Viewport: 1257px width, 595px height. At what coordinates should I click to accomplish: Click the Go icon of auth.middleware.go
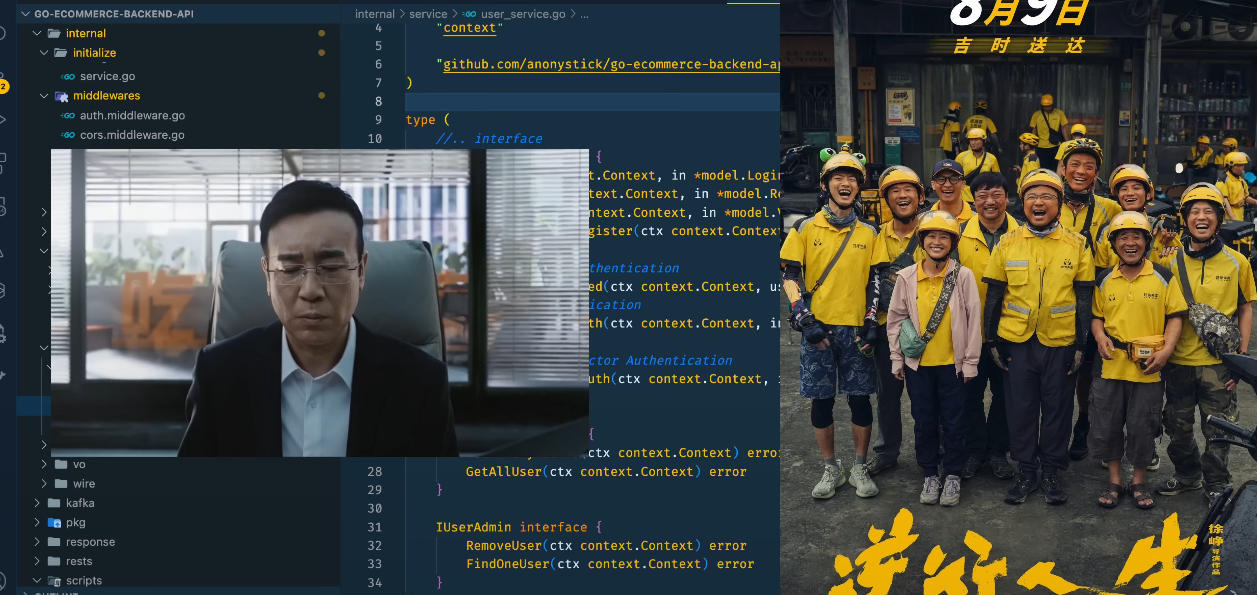69,116
